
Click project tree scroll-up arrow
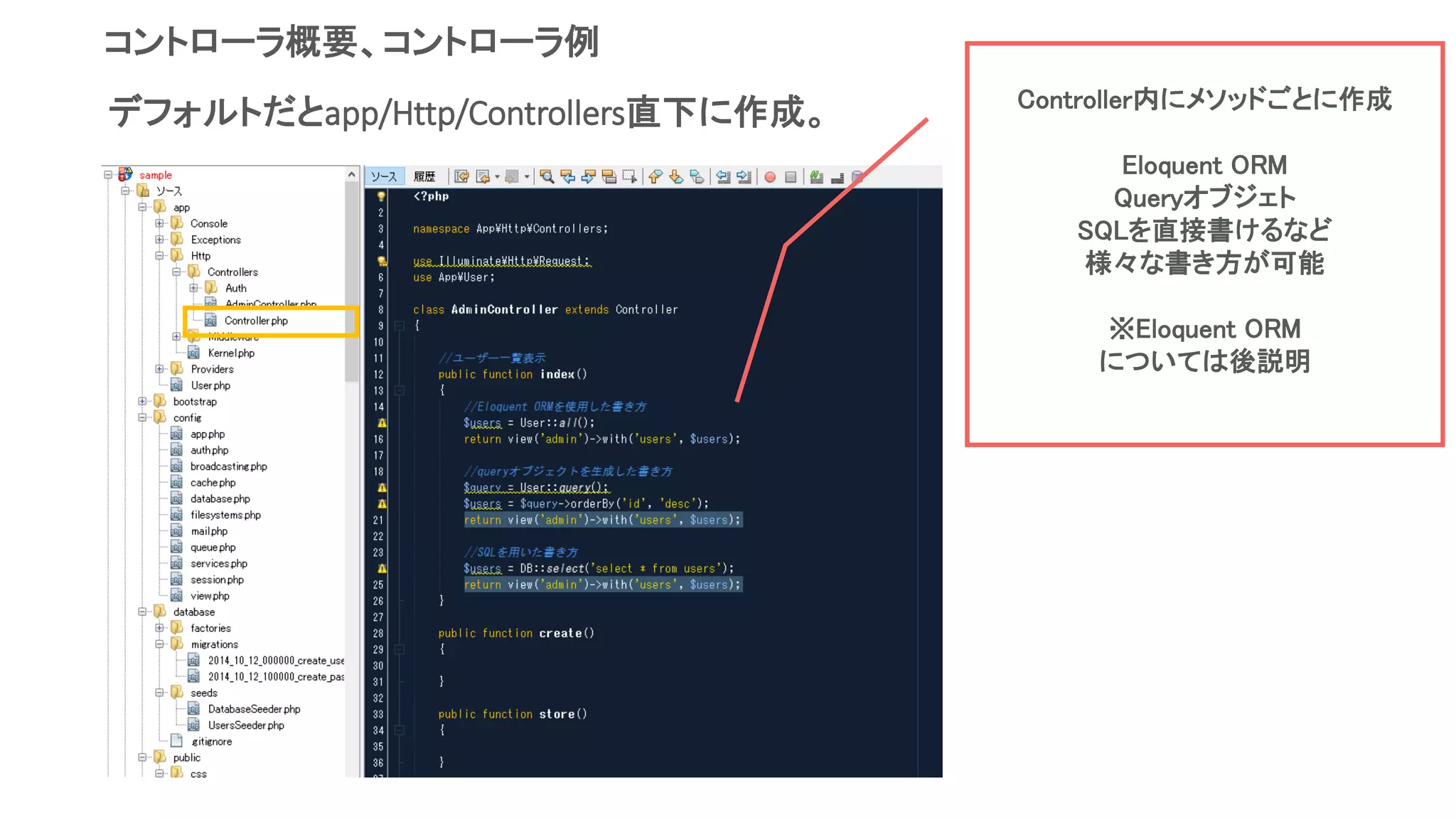pos(351,174)
